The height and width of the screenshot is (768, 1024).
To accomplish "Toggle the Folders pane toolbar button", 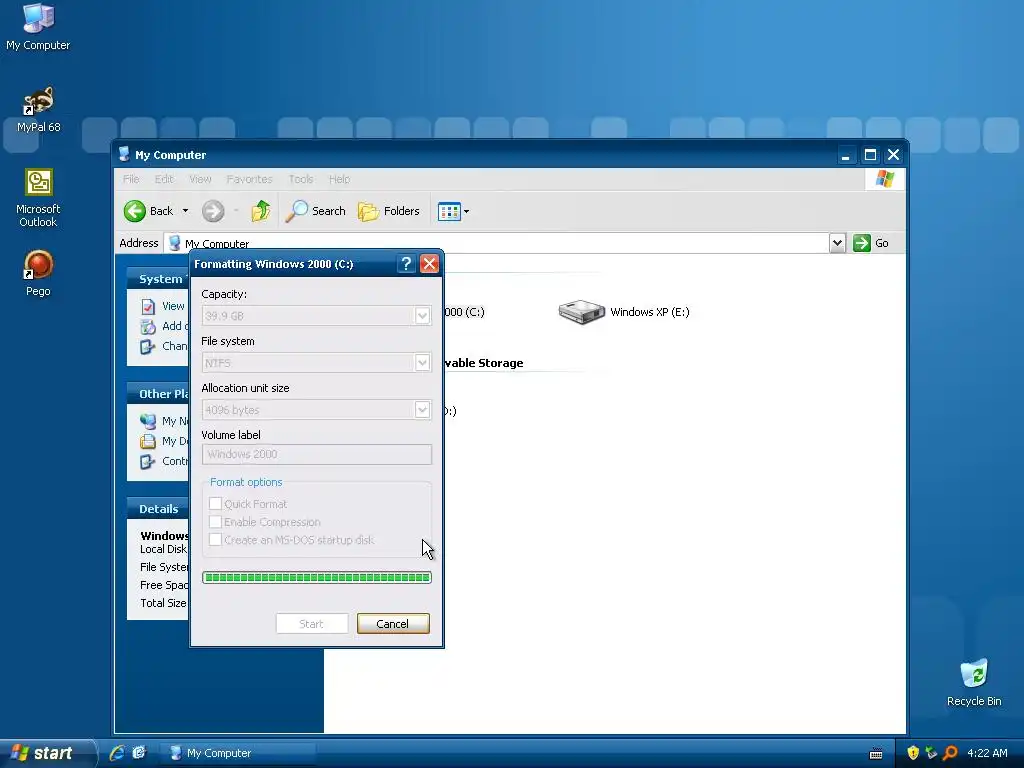I will click(x=389, y=211).
